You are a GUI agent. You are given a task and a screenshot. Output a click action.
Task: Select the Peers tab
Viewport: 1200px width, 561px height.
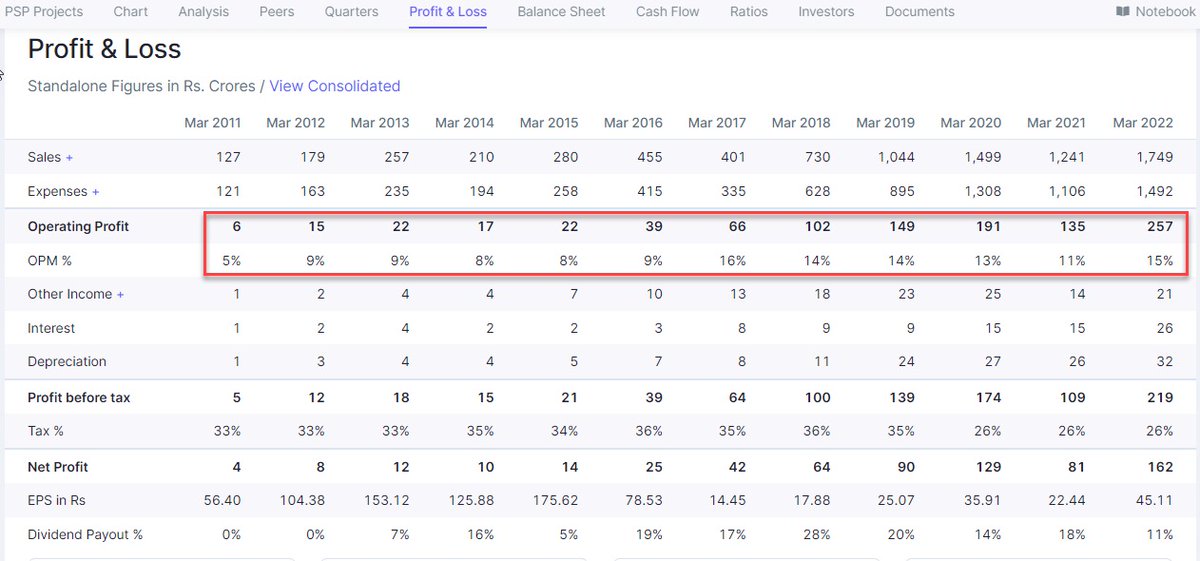277,12
